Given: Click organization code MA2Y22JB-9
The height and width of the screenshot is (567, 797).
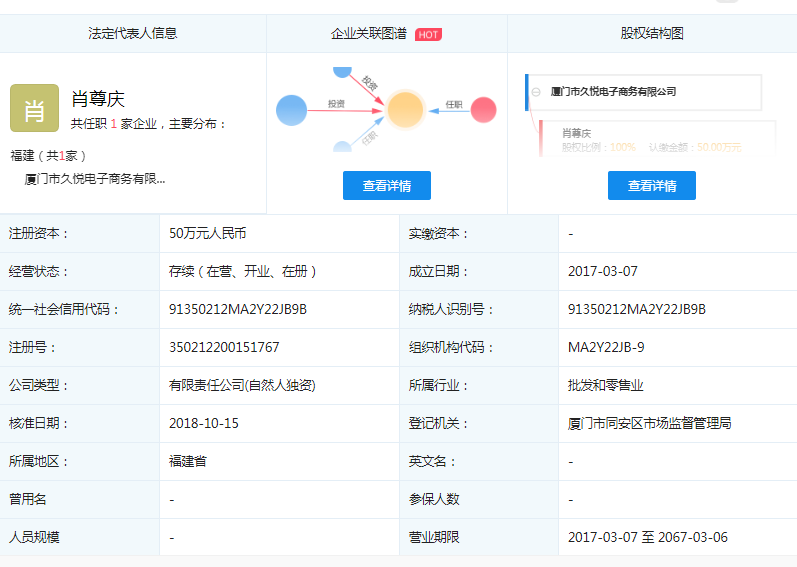Looking at the screenshot, I should coord(606,348).
